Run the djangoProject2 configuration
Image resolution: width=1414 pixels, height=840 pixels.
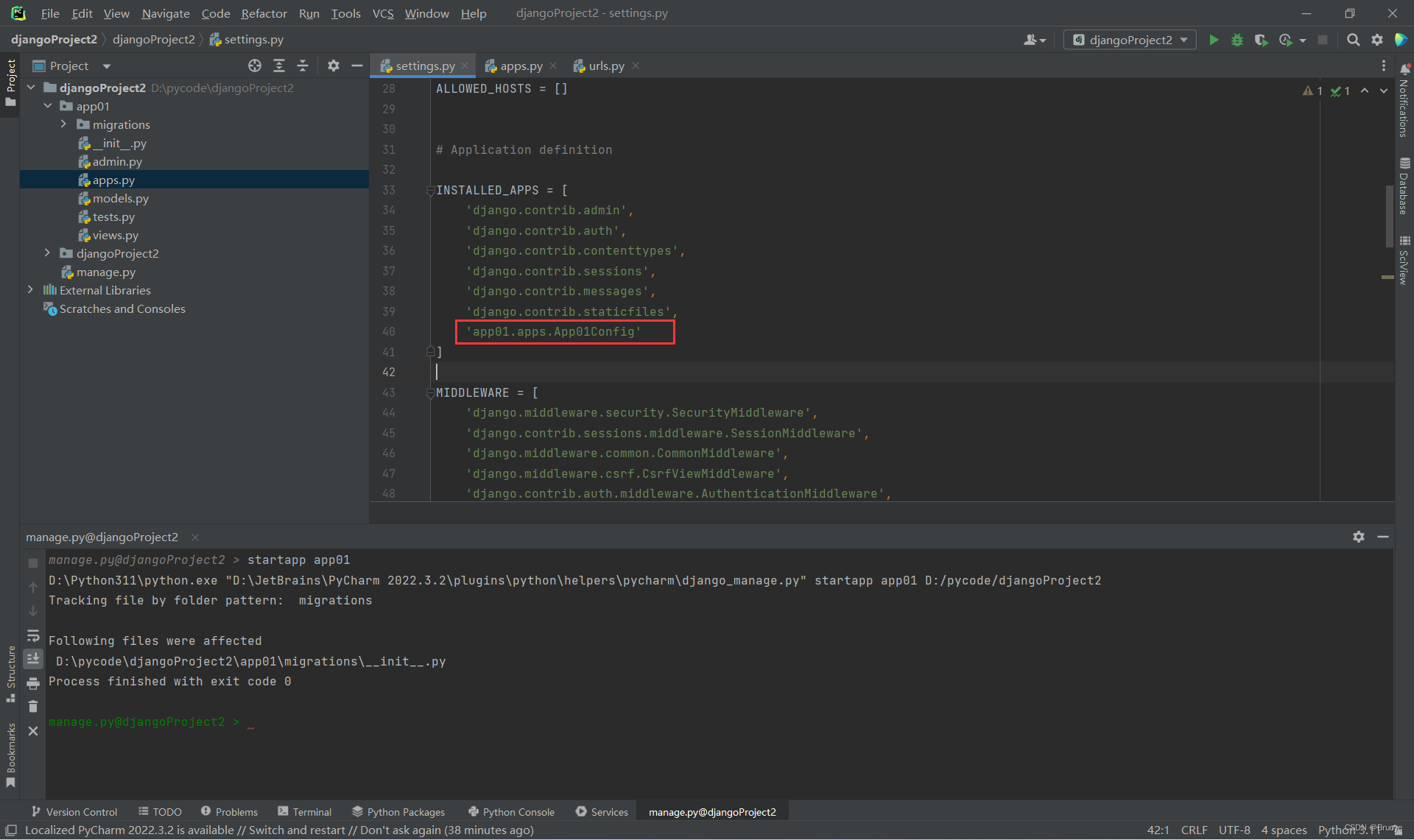pos(1214,40)
